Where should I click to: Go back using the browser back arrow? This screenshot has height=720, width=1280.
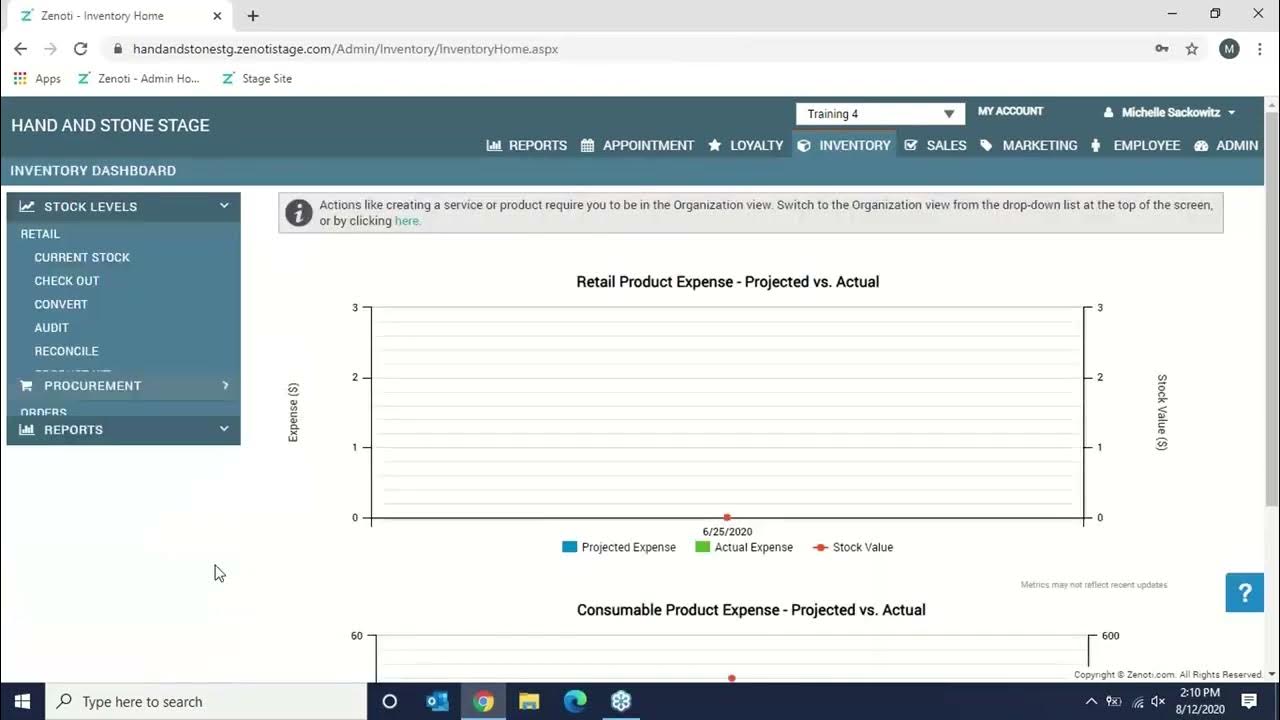(x=20, y=48)
